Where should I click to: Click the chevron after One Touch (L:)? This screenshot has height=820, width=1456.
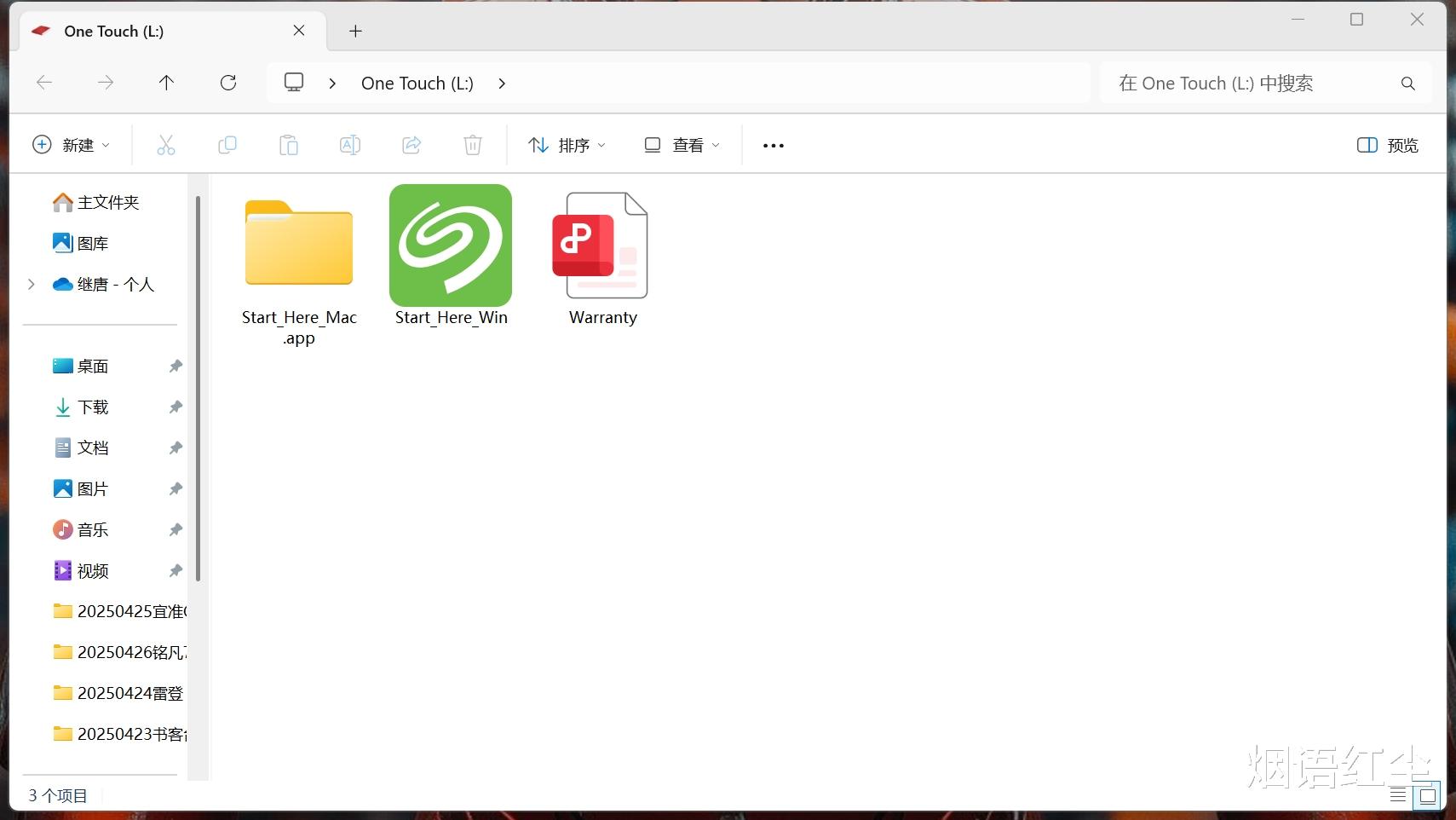502,84
